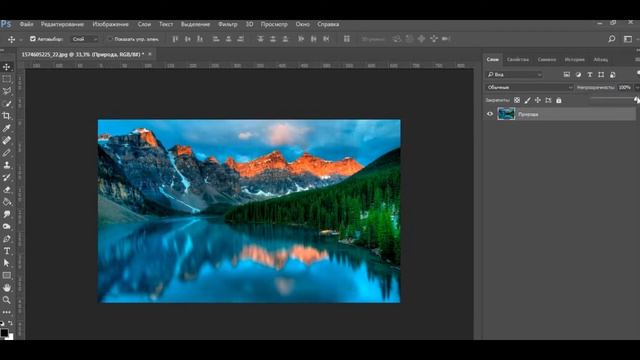
Task: Select the Polygonal Lasso tool
Action: coord(7,91)
